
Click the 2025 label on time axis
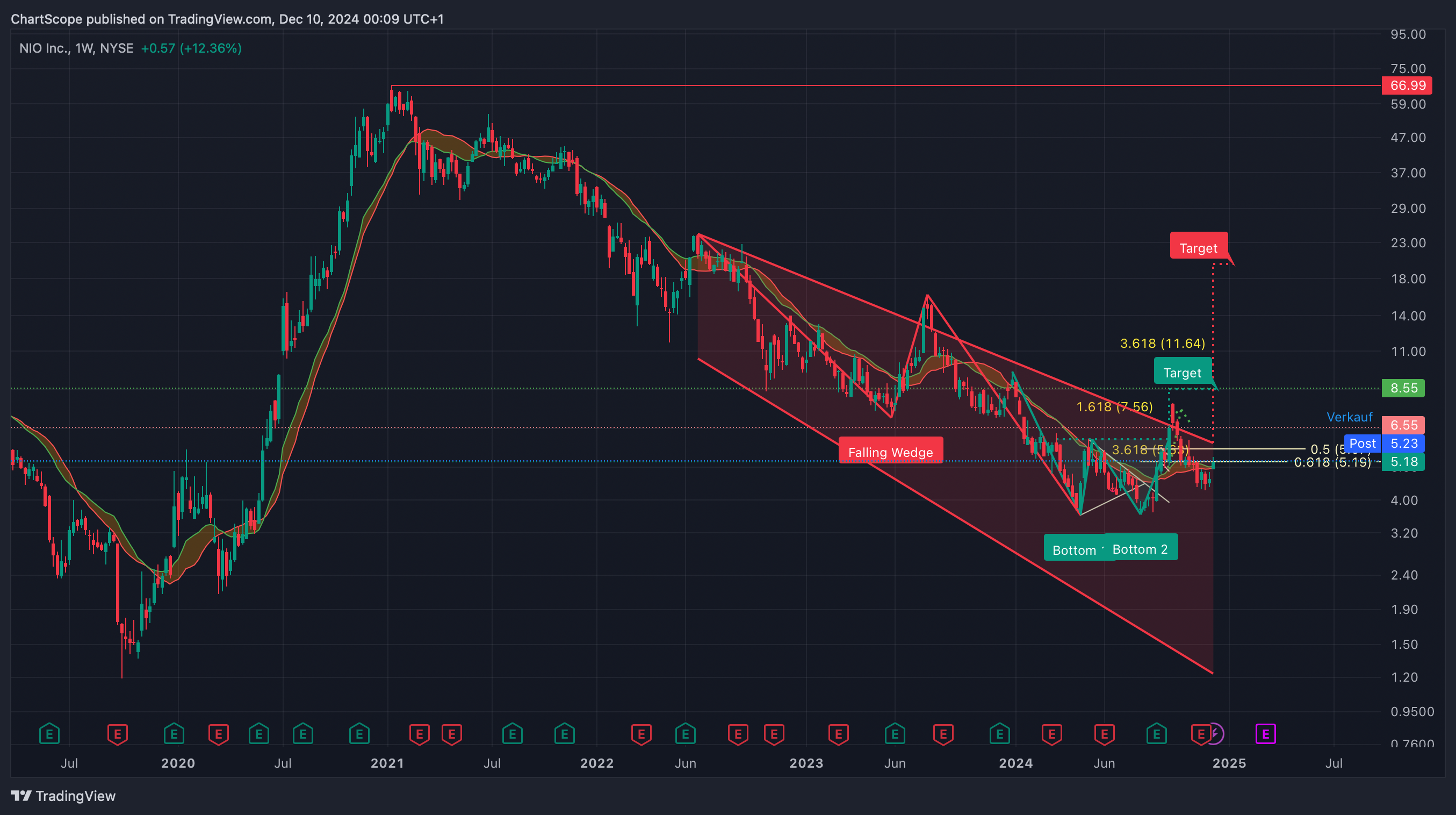tap(1229, 763)
